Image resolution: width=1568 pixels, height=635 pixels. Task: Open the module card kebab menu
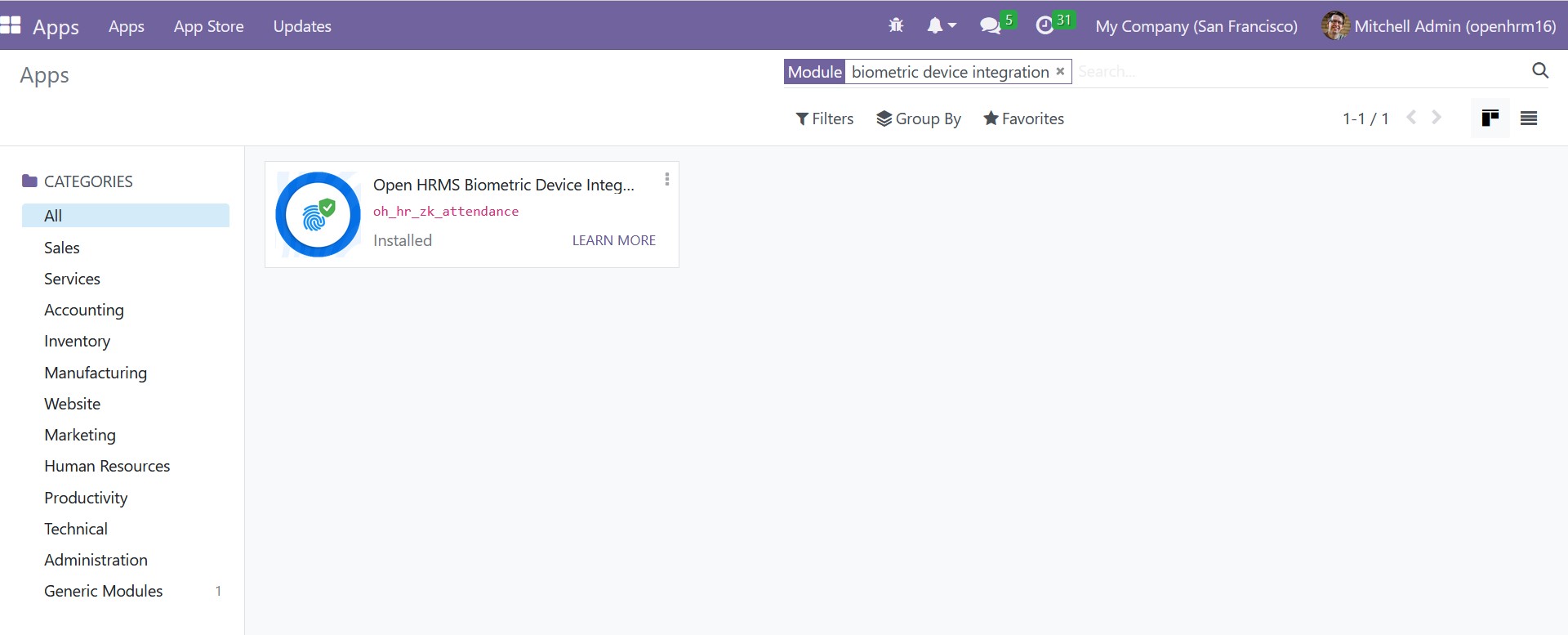667,180
